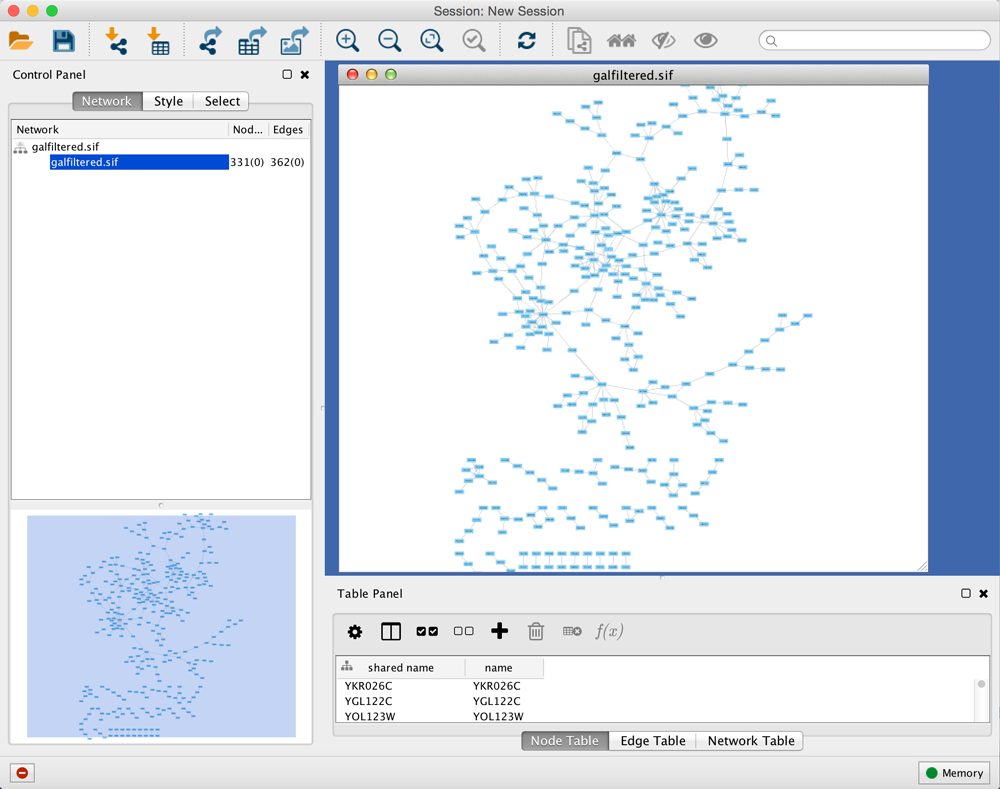Switch to the Style tab
This screenshot has width=1000, height=789.
[x=168, y=101]
